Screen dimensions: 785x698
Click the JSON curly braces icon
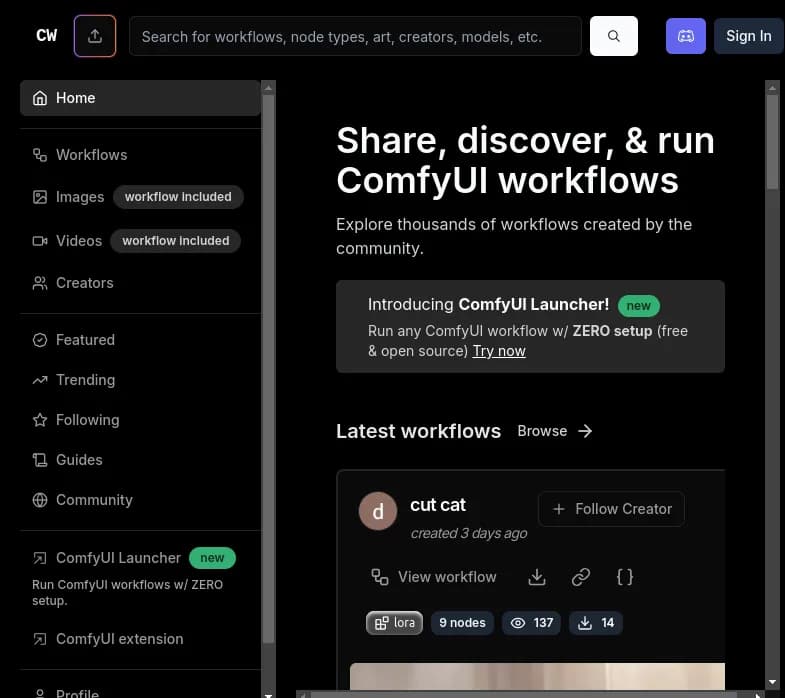(625, 577)
